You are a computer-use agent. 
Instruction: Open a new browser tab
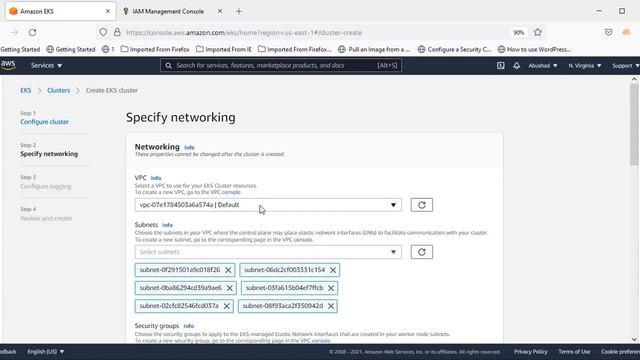pyautogui.click(x=239, y=11)
